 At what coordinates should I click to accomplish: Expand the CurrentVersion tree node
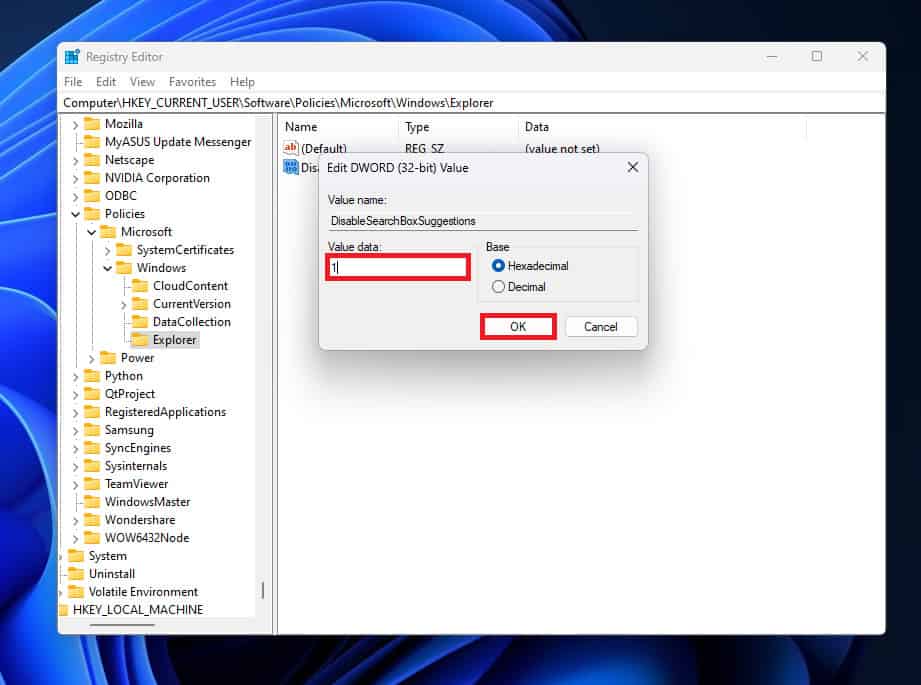[123, 304]
